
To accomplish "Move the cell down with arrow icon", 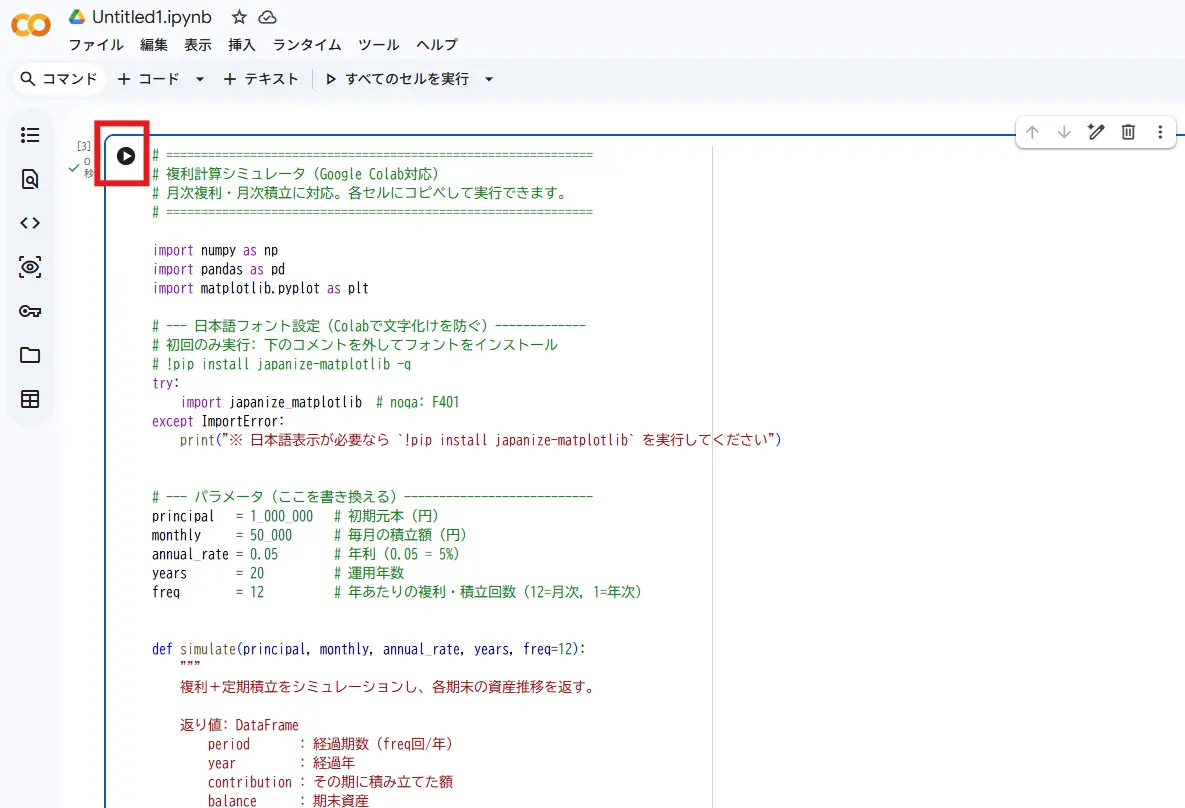I will [1064, 132].
